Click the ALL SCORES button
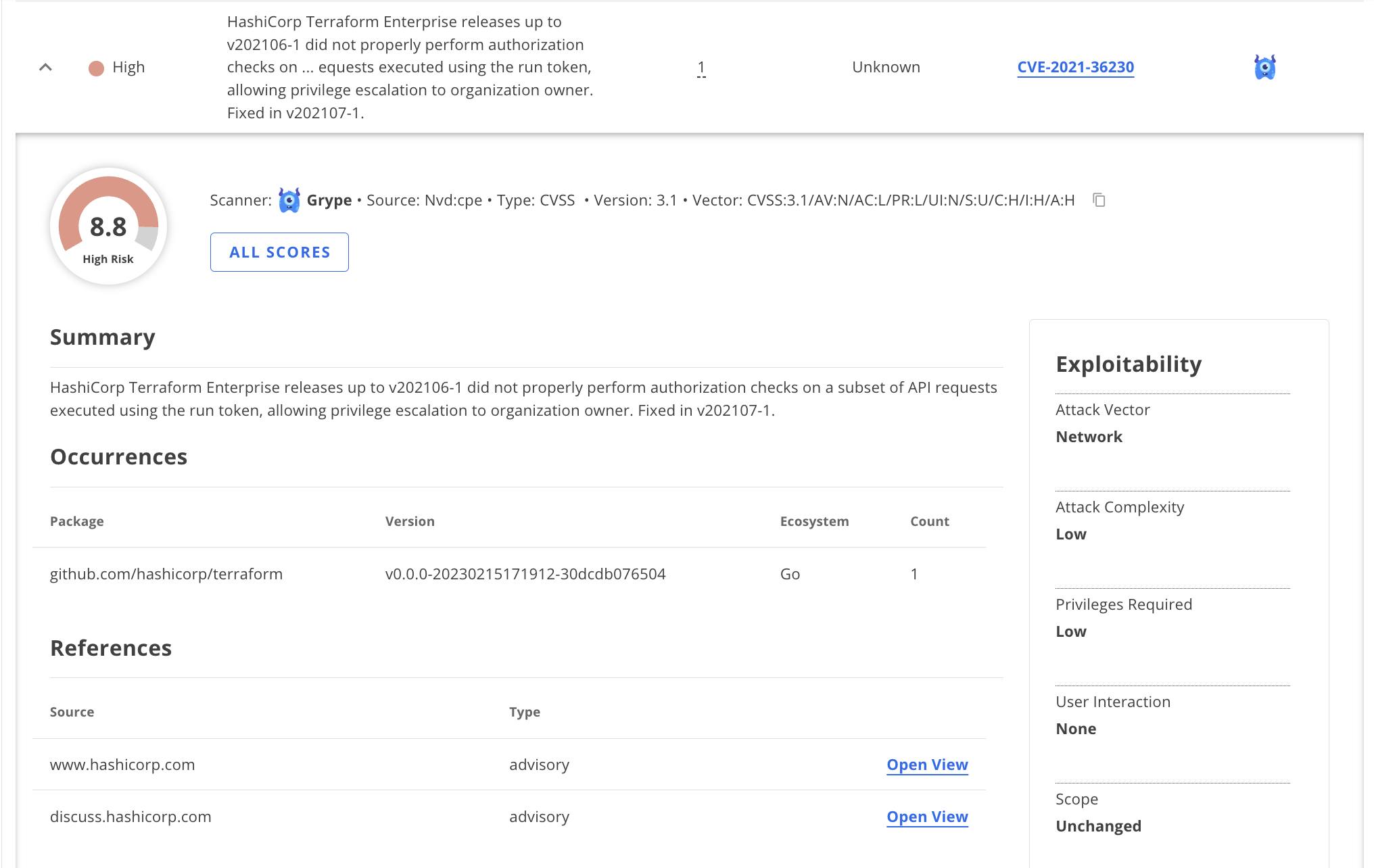The image size is (1374, 868). (279, 252)
